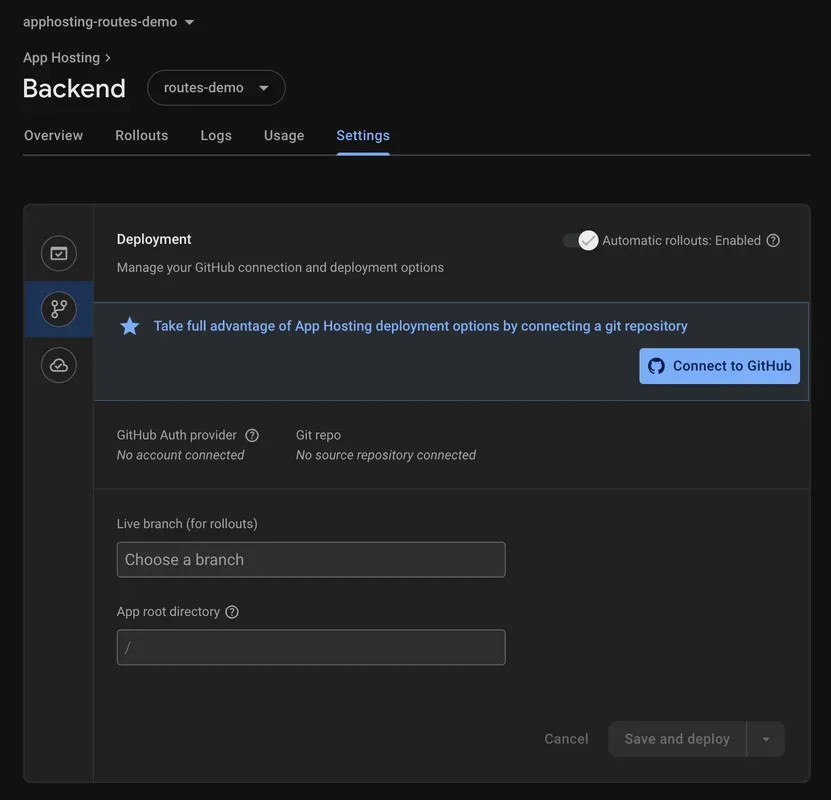Click into the App root directory input
831x800 pixels.
pyautogui.click(x=311, y=647)
